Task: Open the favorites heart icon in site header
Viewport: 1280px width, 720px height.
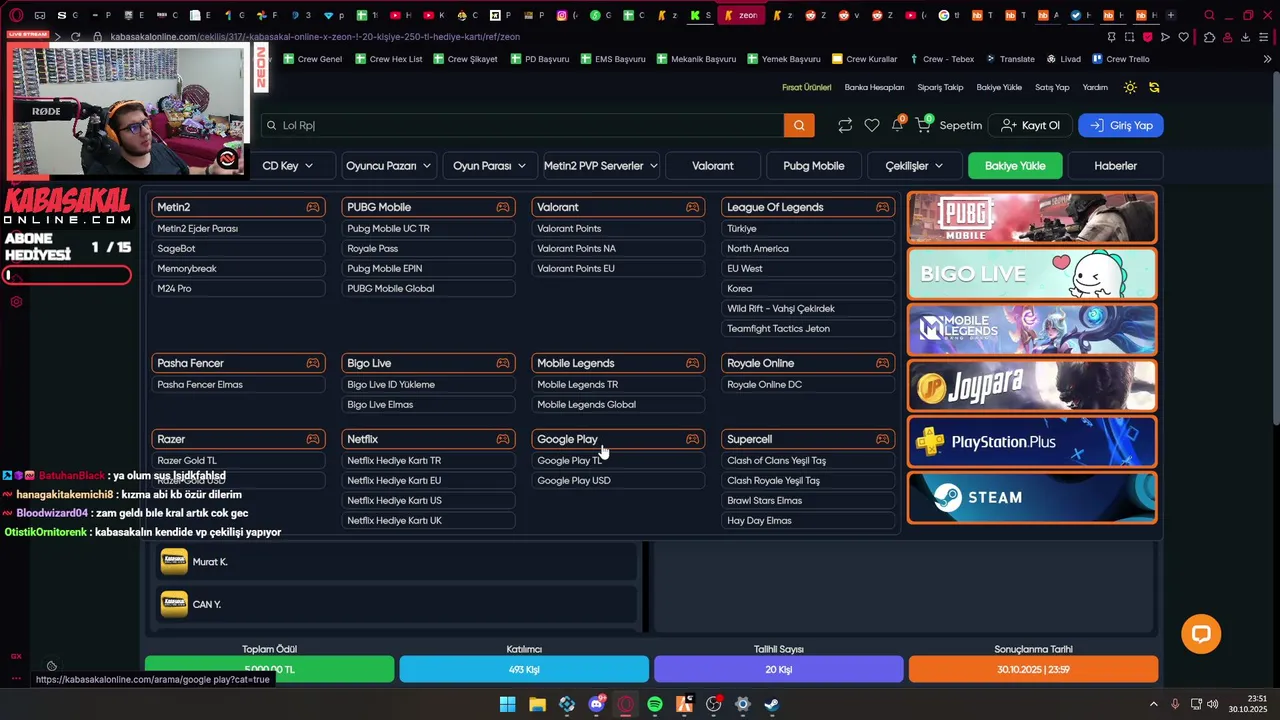Action: click(x=872, y=125)
